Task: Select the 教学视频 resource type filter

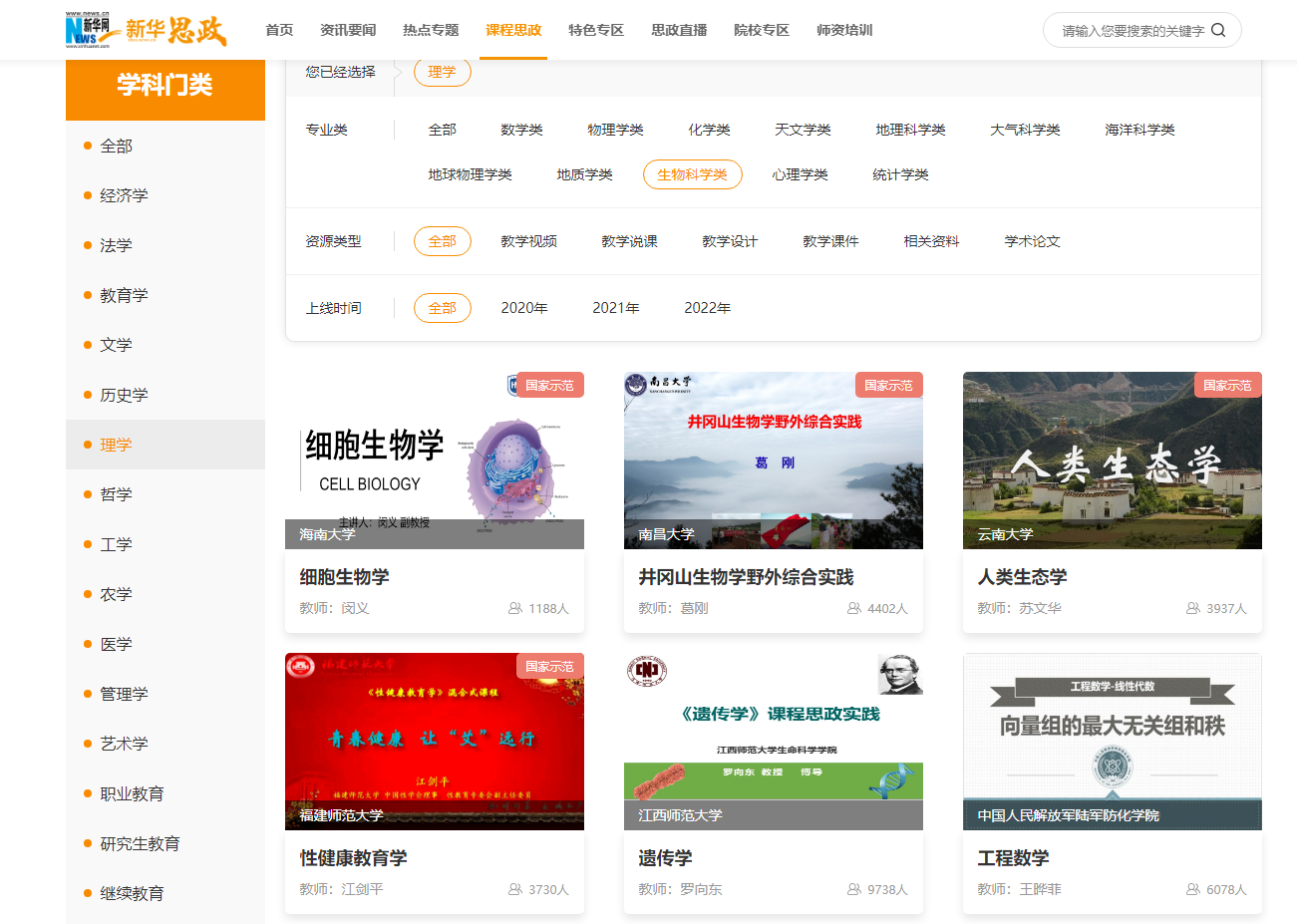Action: (x=528, y=241)
